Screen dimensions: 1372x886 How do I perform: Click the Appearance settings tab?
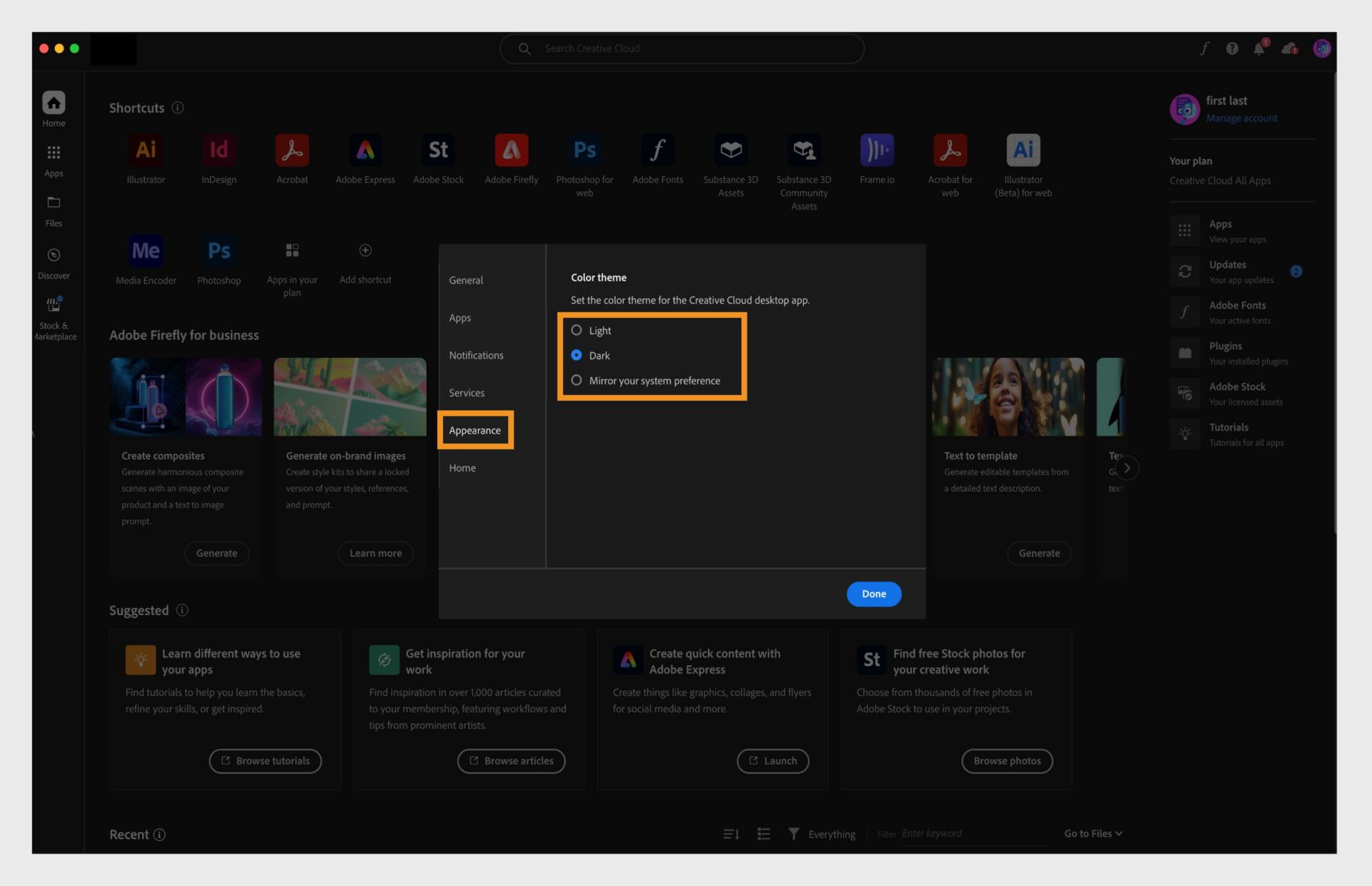(x=475, y=430)
